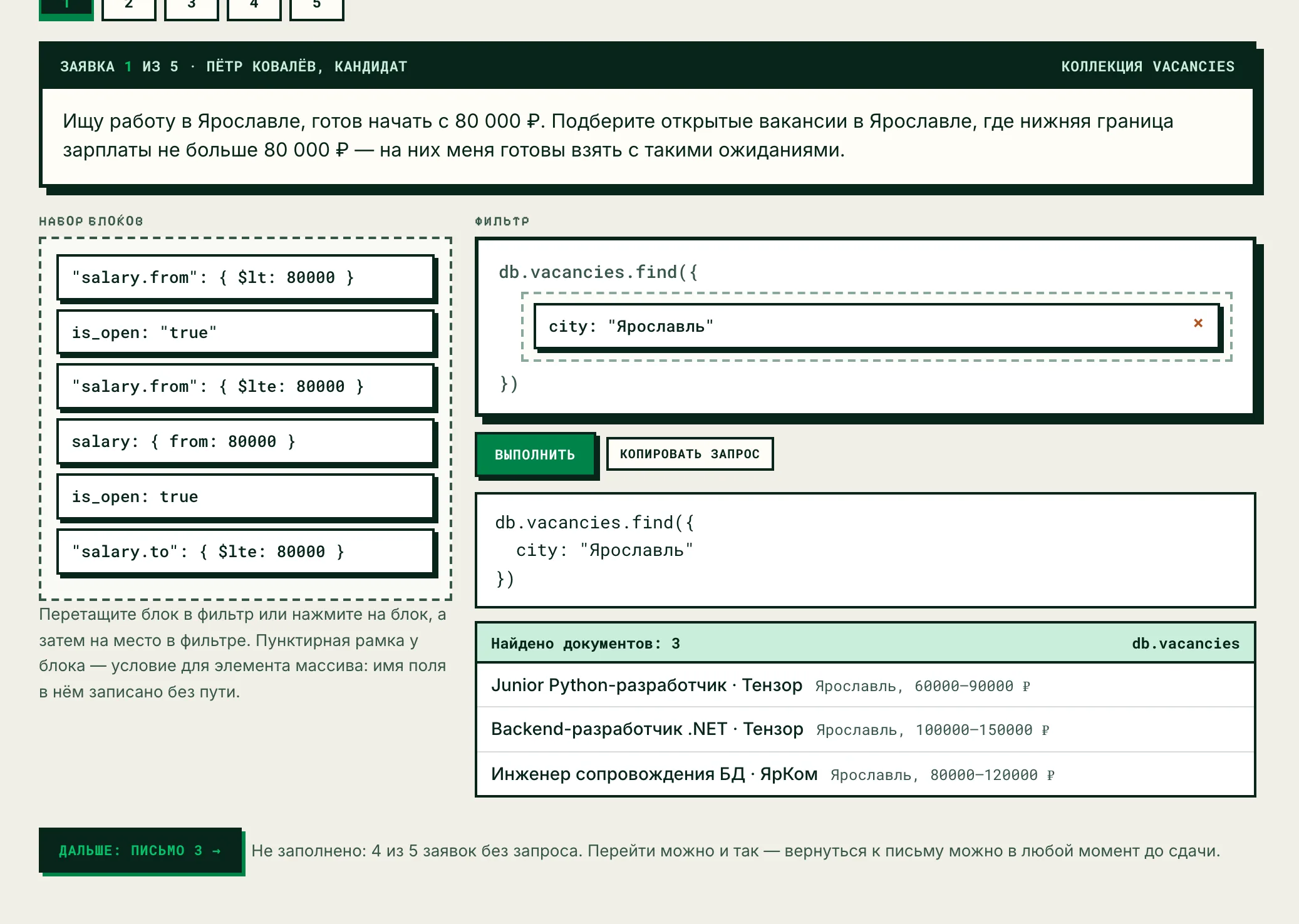
Task: Click the query preview db.vacancies.find code
Action: [x=866, y=550]
